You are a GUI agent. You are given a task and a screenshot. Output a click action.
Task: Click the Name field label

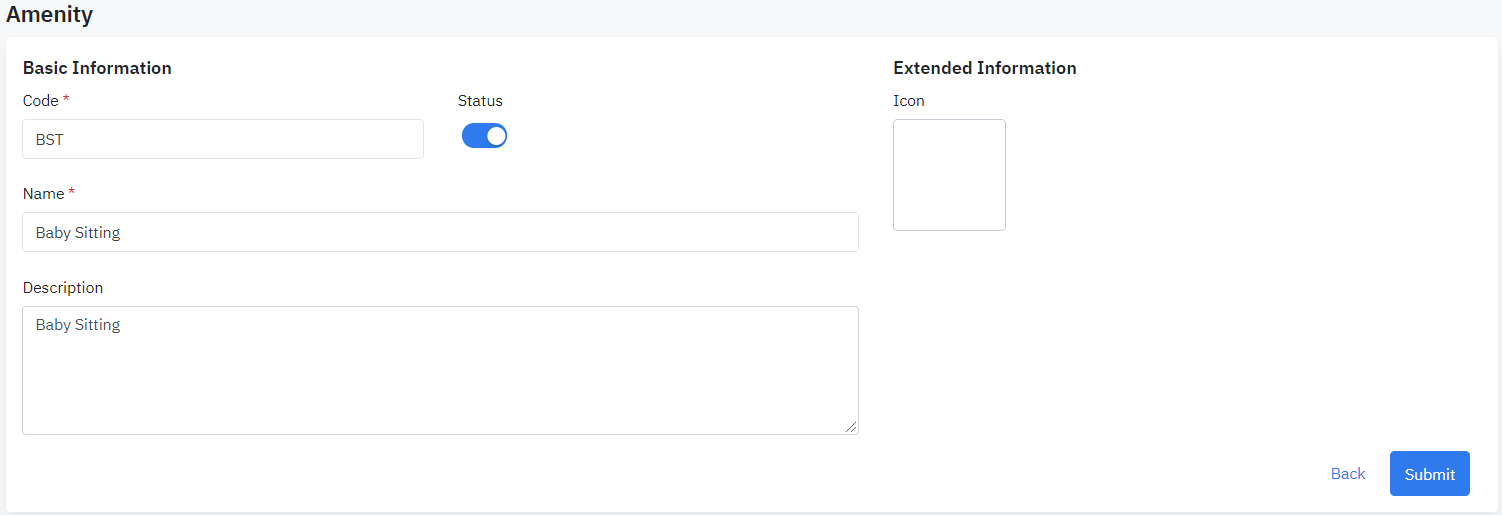point(43,194)
